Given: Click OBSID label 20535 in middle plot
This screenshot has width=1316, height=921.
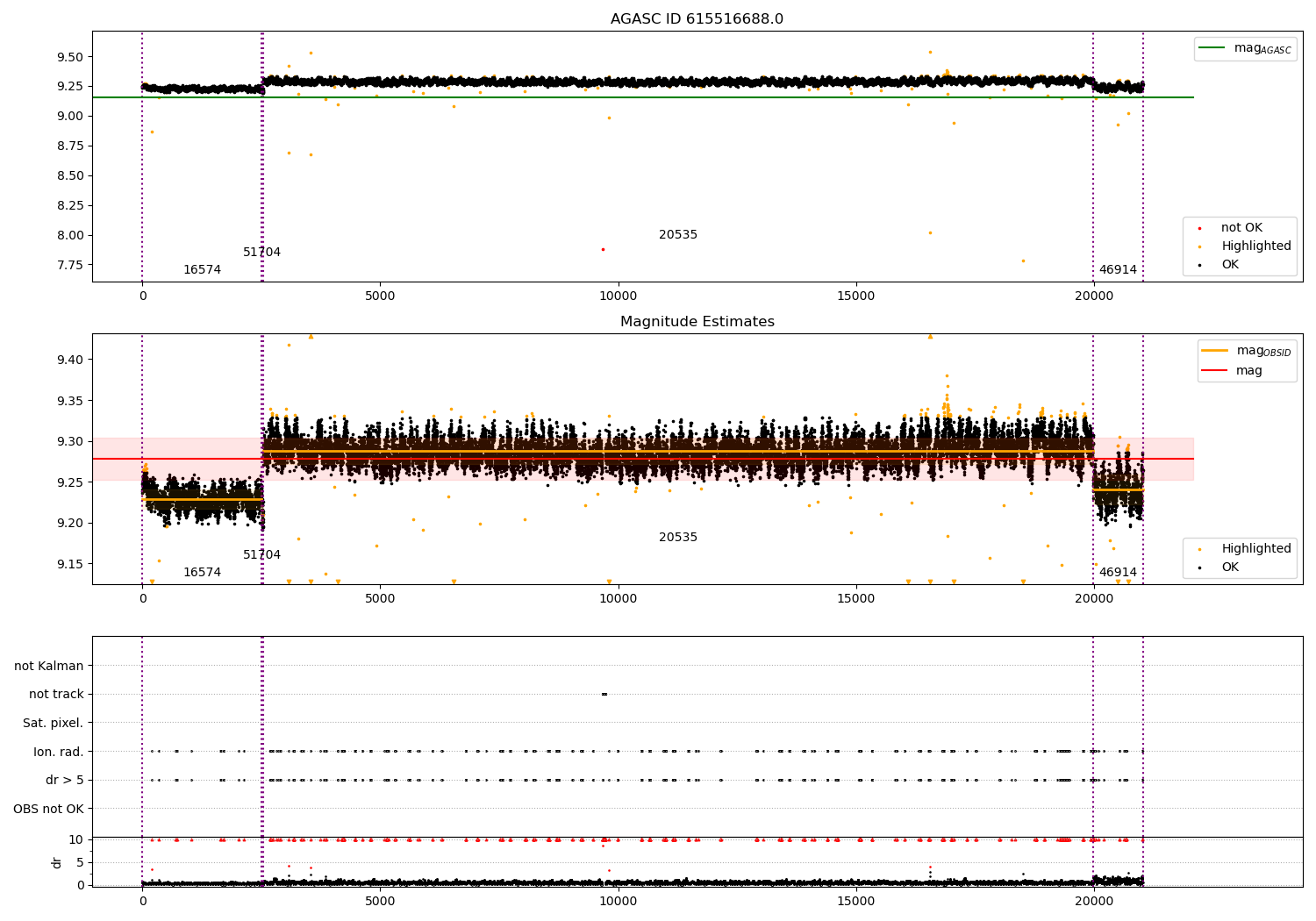Looking at the screenshot, I should [678, 538].
